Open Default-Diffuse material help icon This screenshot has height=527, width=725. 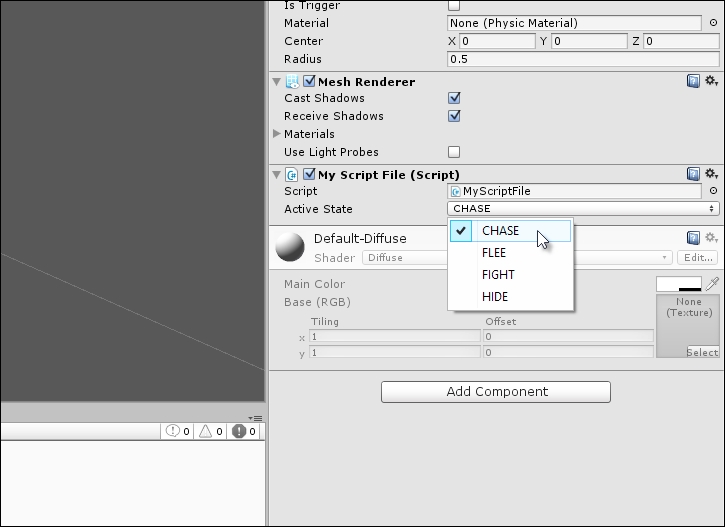click(x=693, y=238)
